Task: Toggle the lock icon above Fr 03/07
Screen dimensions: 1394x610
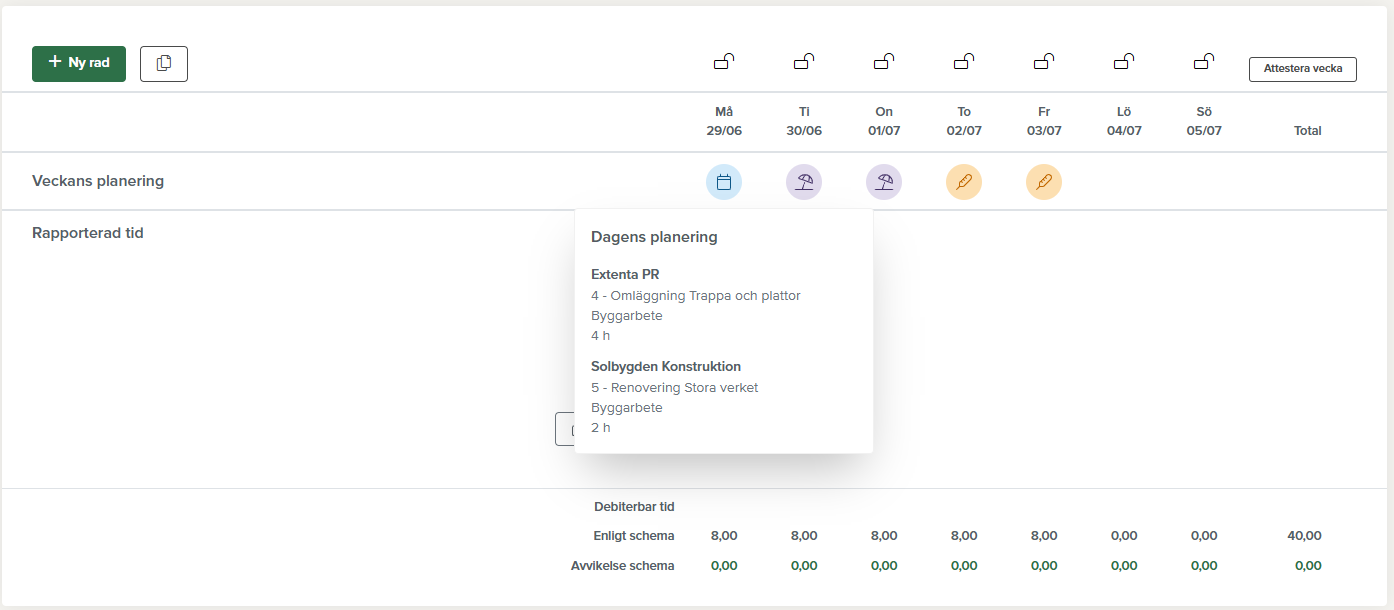Action: click(x=1044, y=61)
